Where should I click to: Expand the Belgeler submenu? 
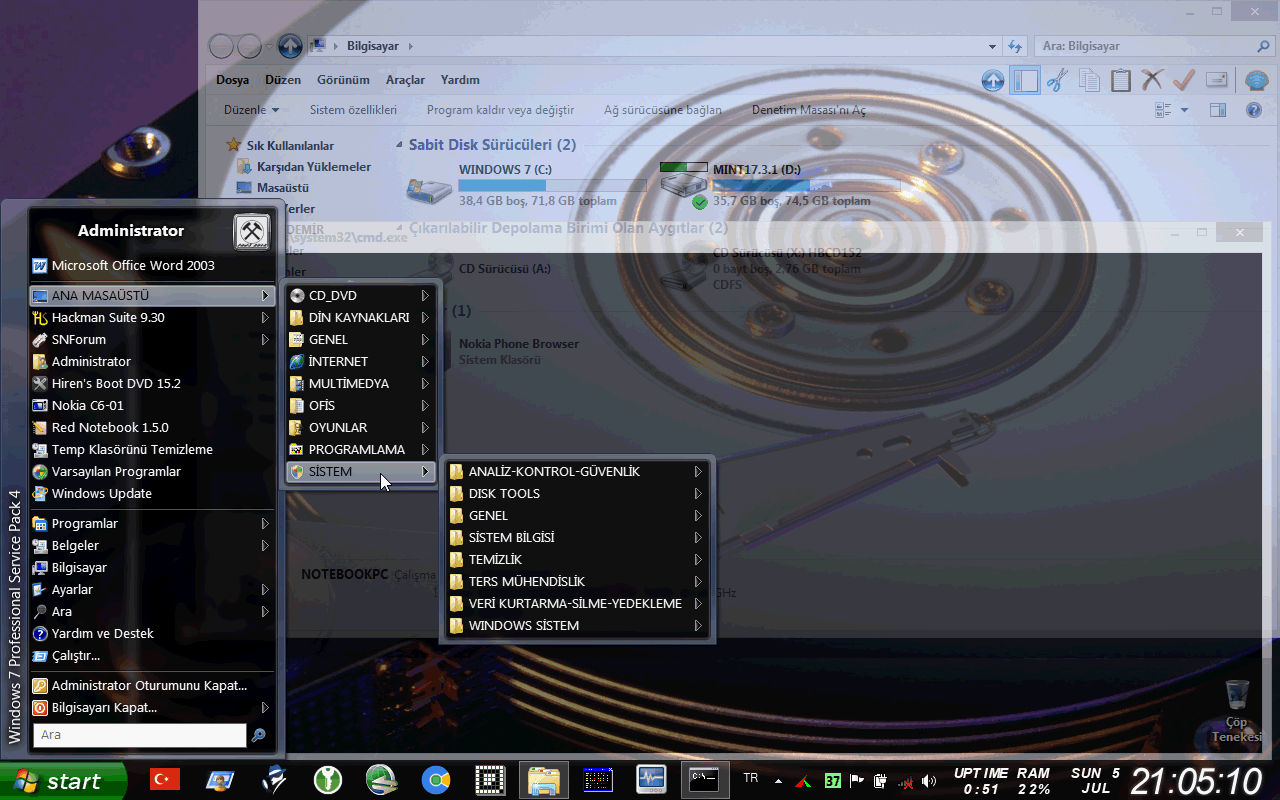click(x=151, y=546)
